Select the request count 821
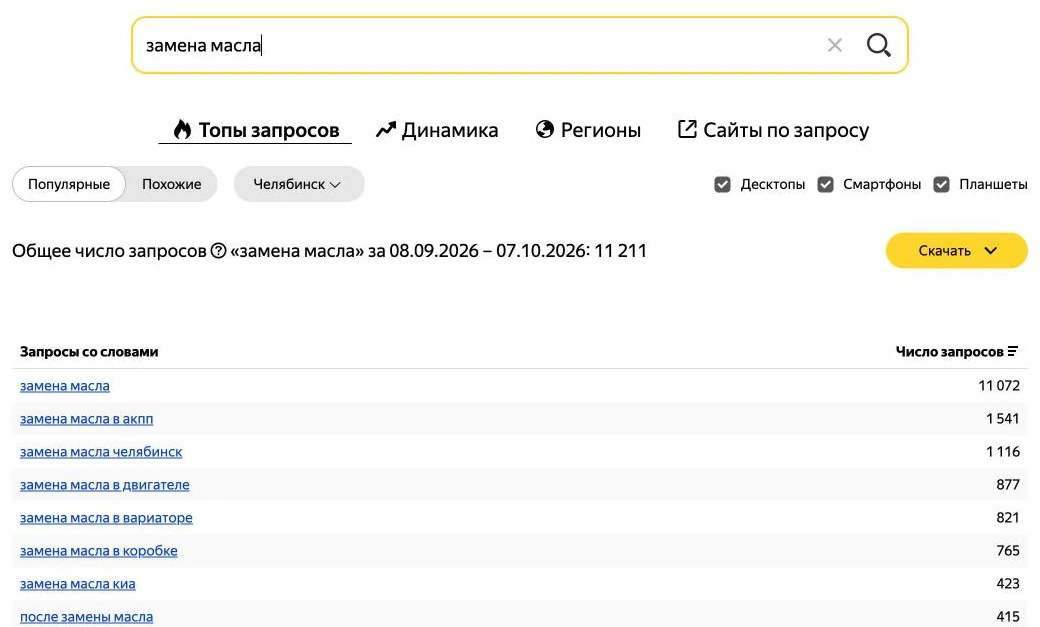 tap(1008, 518)
